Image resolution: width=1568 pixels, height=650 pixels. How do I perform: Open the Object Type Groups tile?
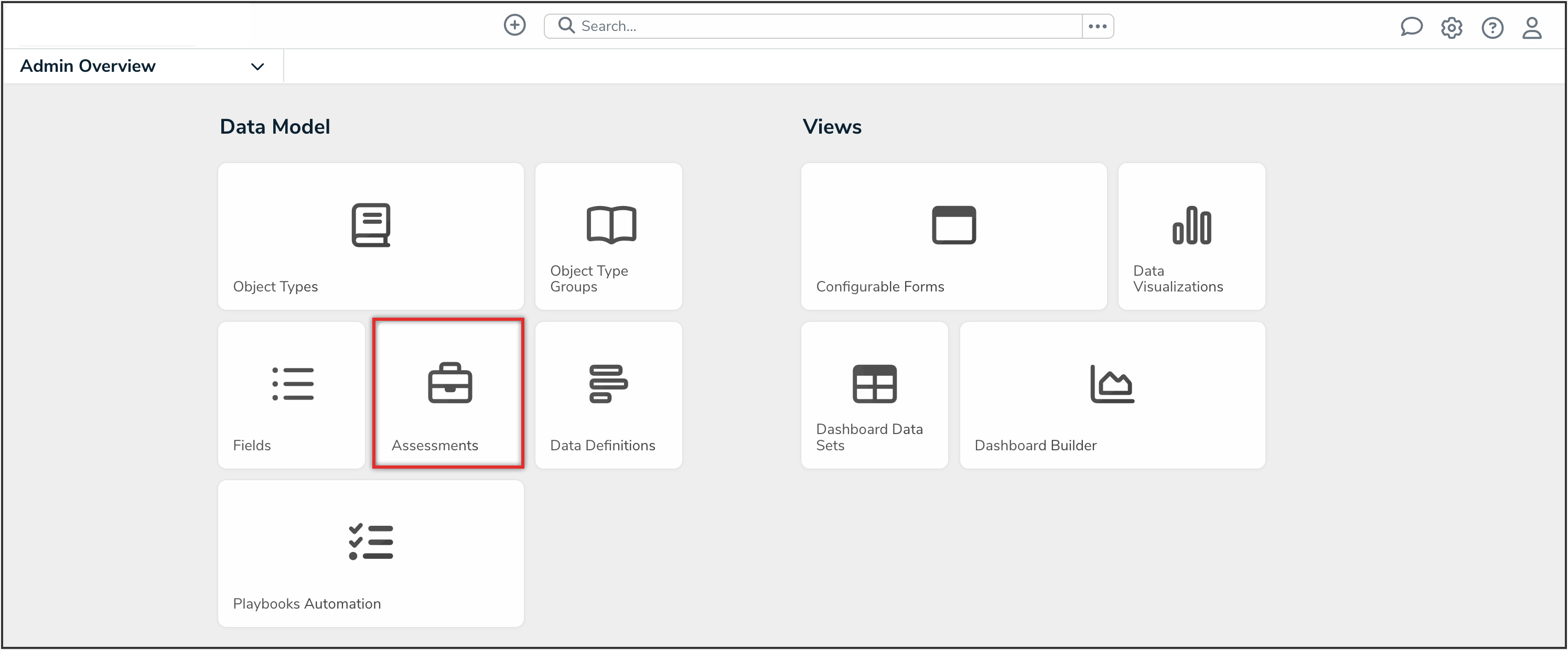point(608,236)
